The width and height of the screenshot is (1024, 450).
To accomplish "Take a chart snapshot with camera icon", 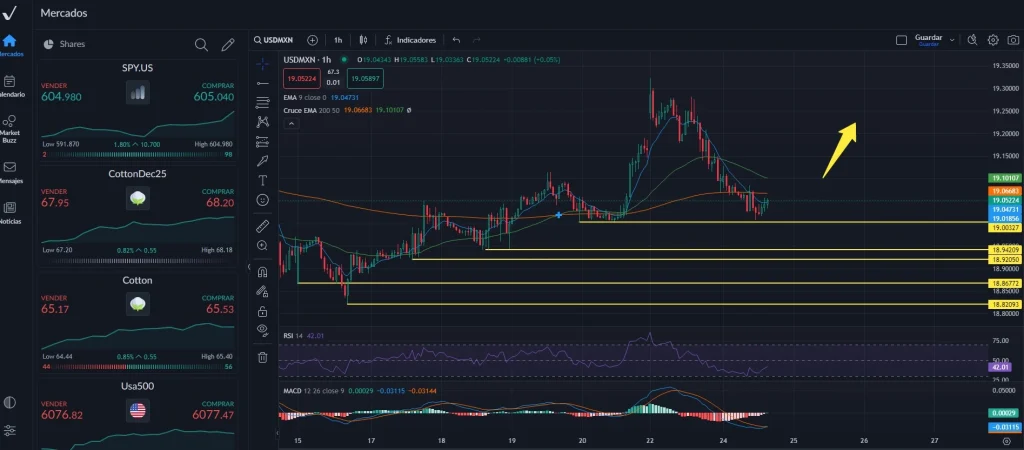I will tap(1012, 40).
